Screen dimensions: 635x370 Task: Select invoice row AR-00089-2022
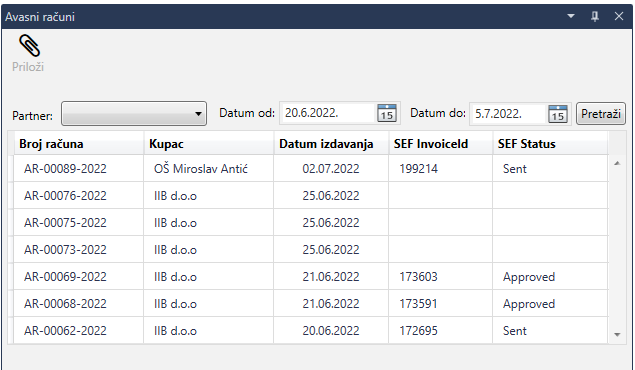pyautogui.click(x=311, y=168)
